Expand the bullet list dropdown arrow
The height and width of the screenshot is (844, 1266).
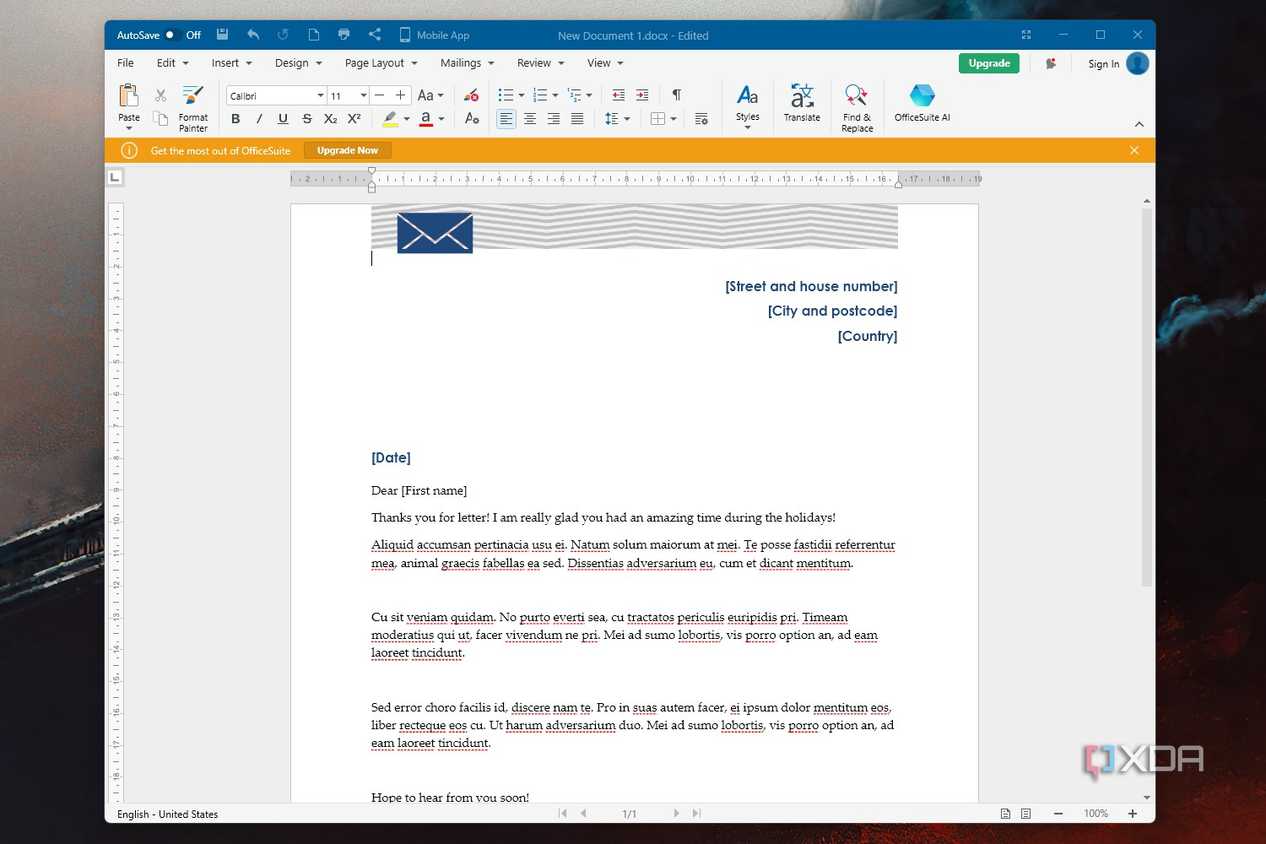pyautogui.click(x=521, y=96)
